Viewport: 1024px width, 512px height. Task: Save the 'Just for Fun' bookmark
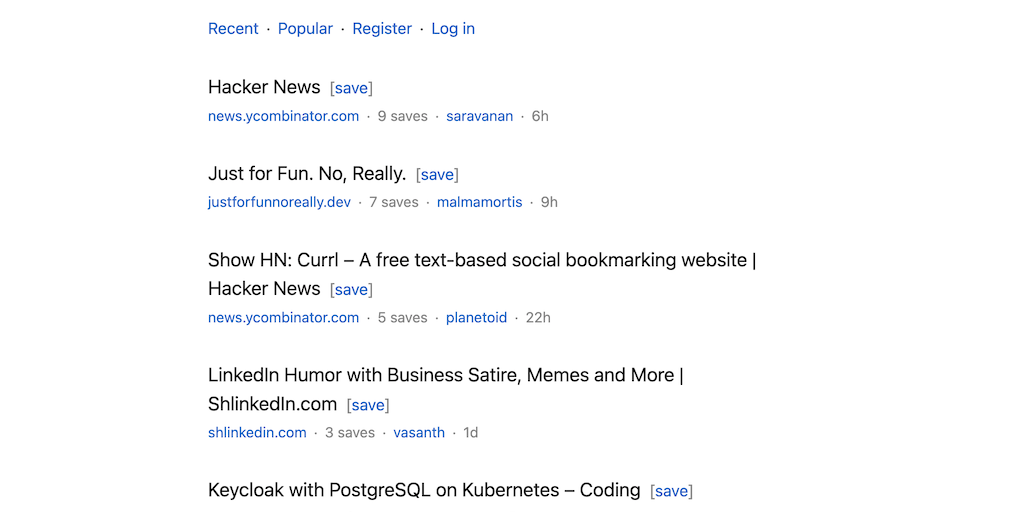(x=437, y=175)
